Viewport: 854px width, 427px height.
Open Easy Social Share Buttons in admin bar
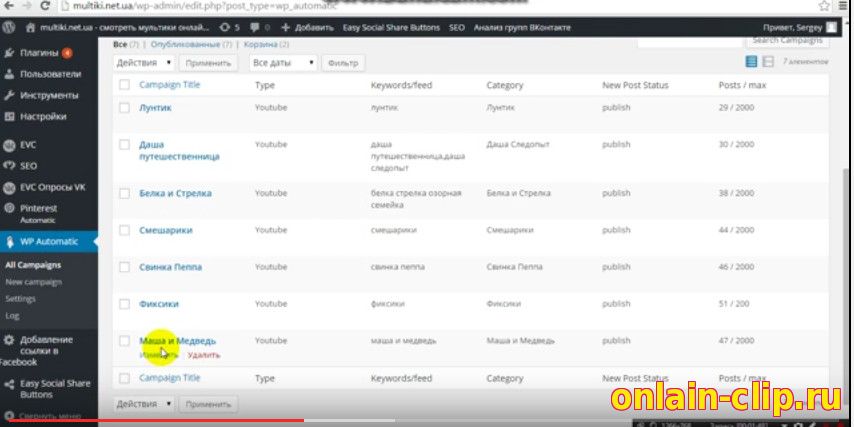tap(391, 27)
